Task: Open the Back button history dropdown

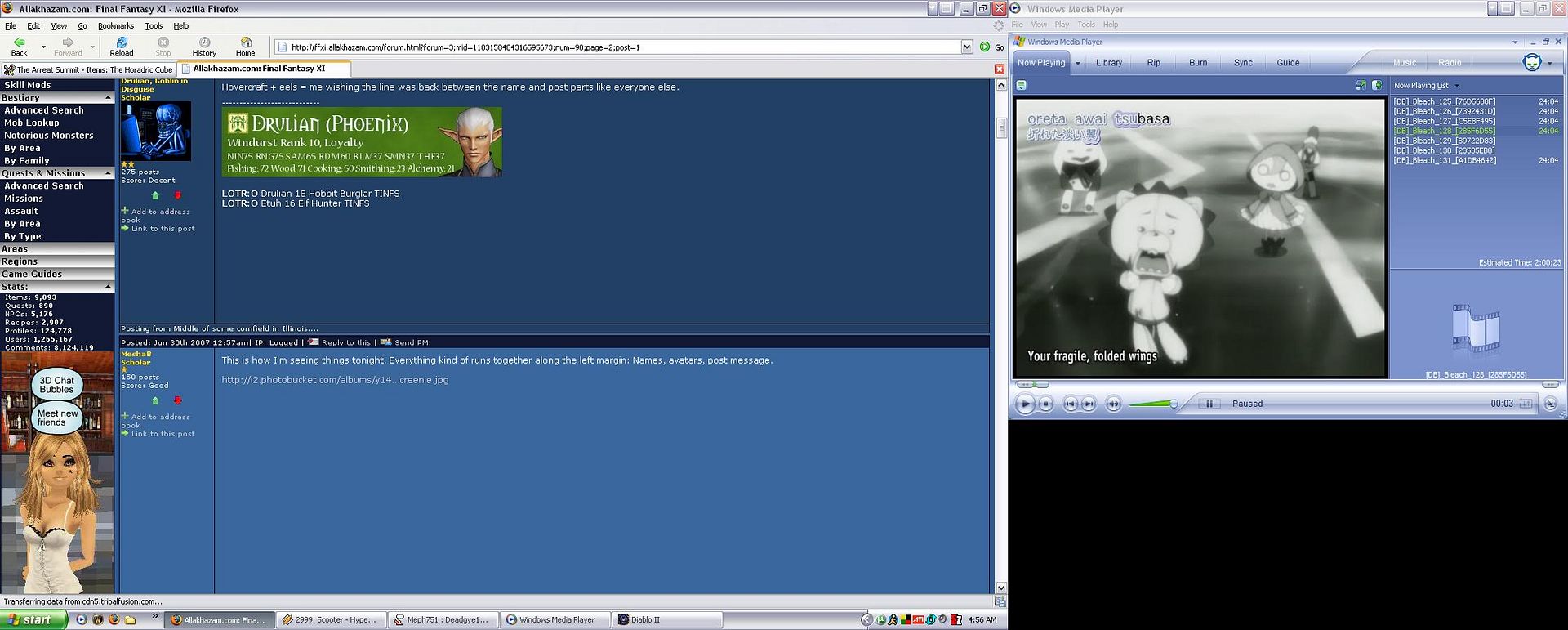Action: click(42, 47)
